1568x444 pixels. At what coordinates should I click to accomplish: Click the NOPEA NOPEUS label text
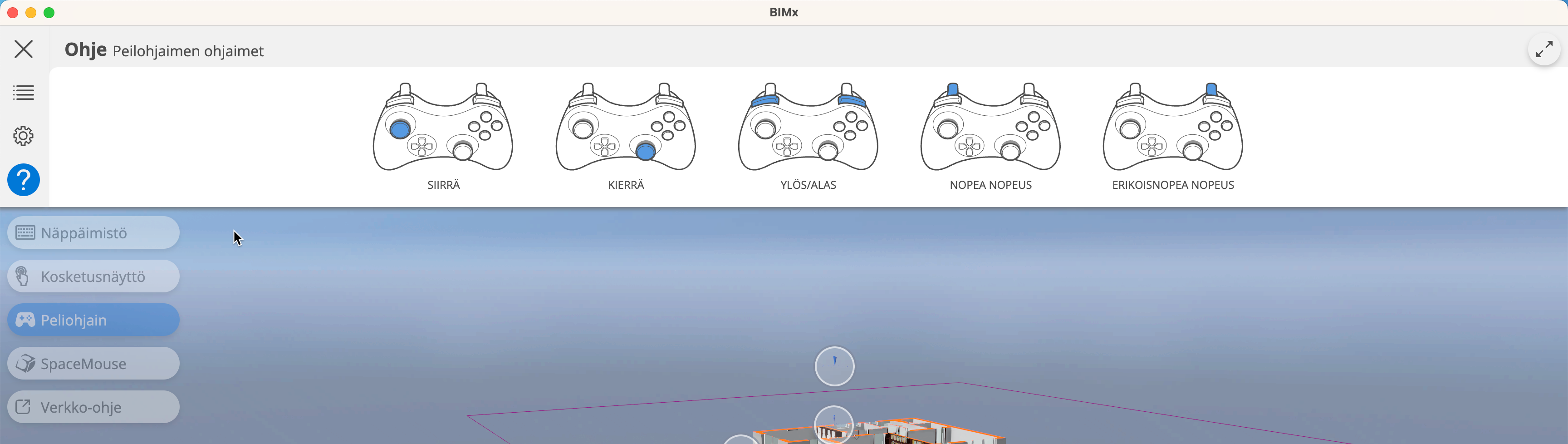(991, 185)
